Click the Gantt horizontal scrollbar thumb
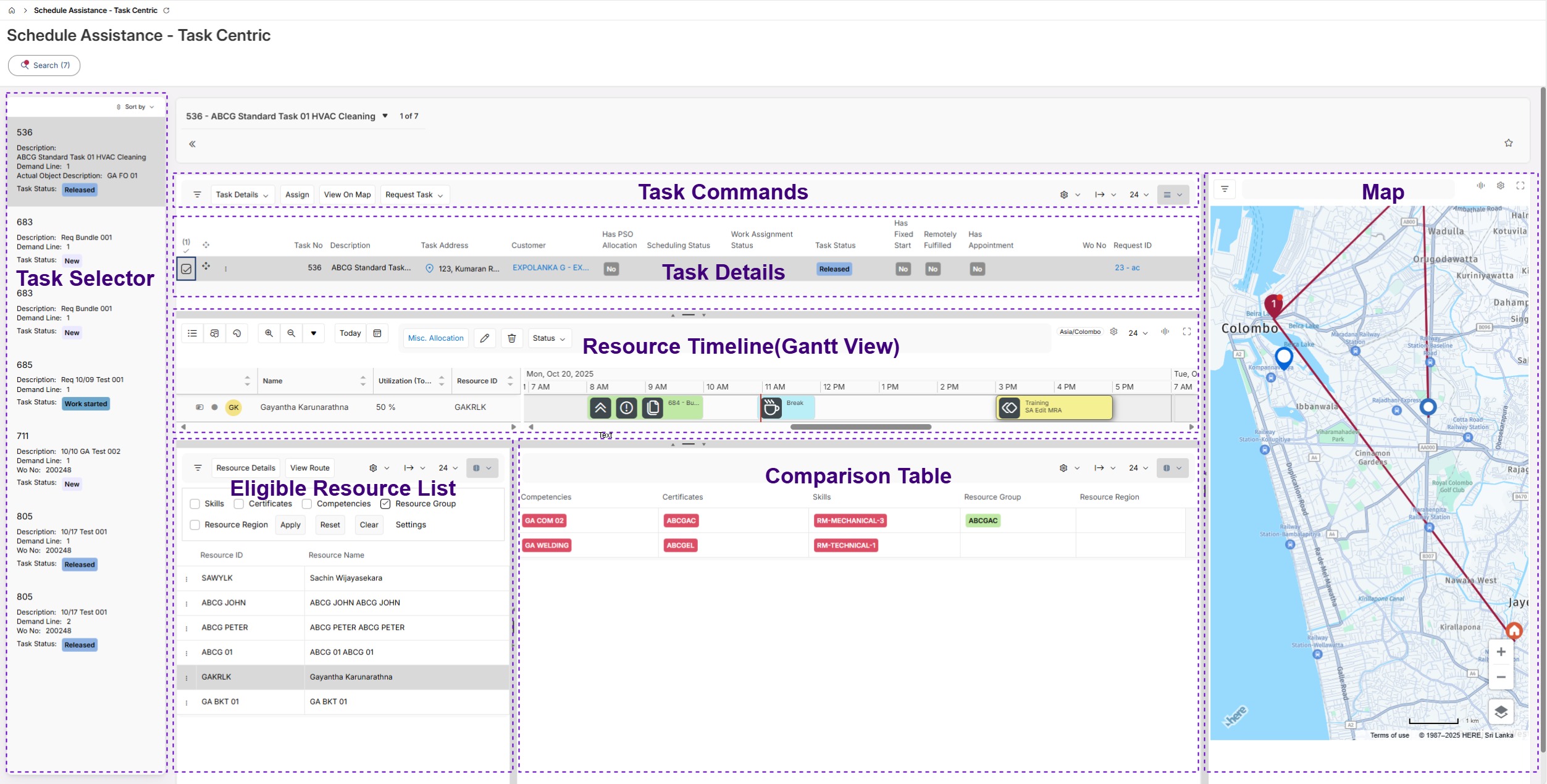Image resolution: width=1547 pixels, height=784 pixels. coord(860,427)
